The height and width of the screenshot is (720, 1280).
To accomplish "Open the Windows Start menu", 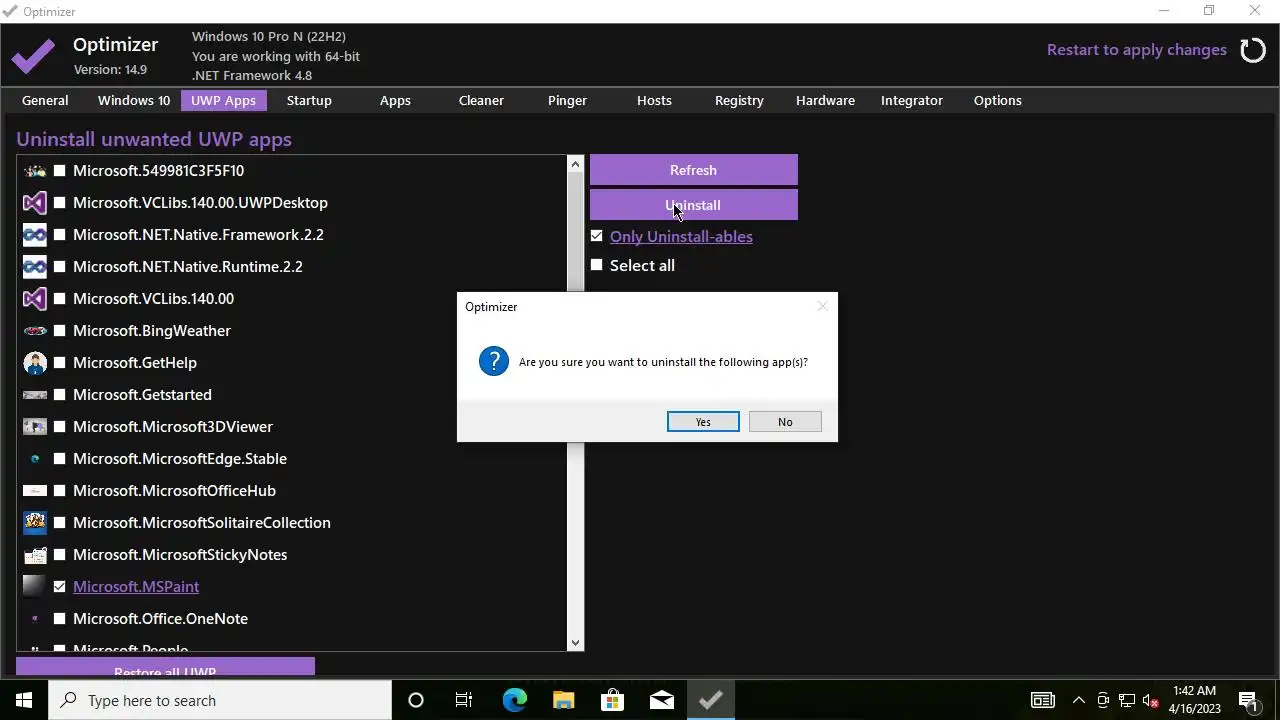I will (24, 700).
